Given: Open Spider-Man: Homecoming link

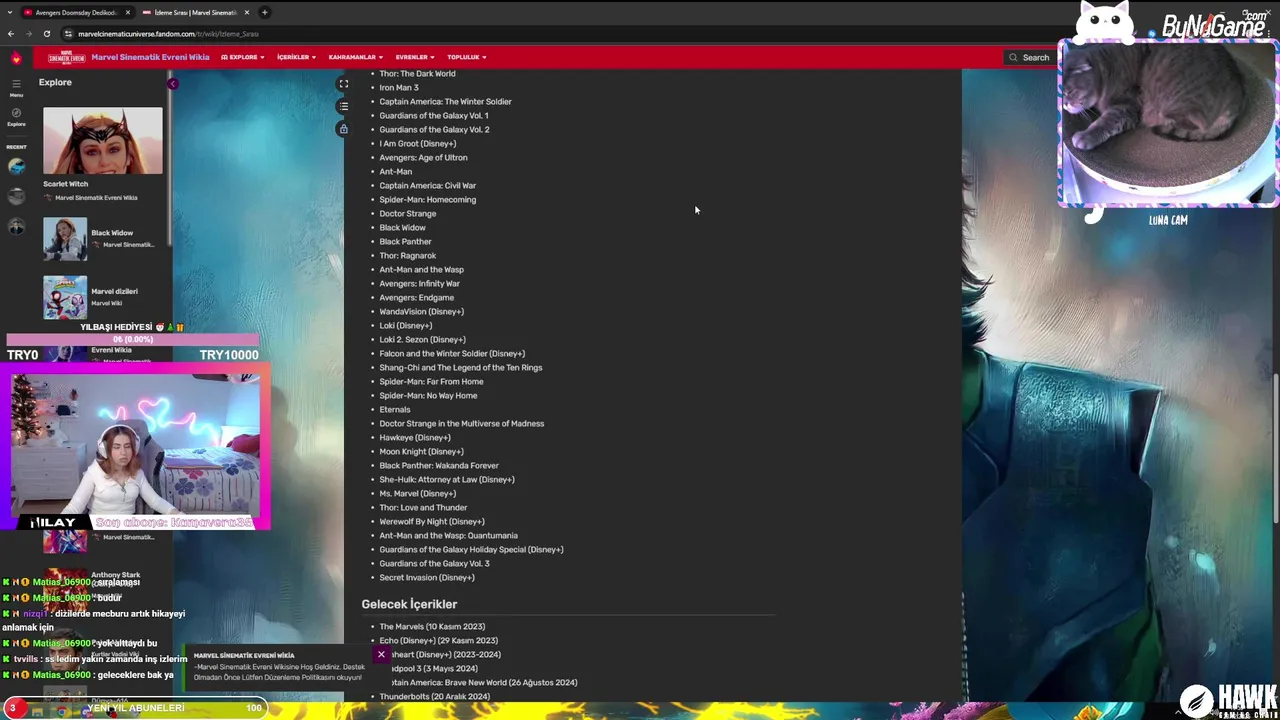Looking at the screenshot, I should point(427,199).
